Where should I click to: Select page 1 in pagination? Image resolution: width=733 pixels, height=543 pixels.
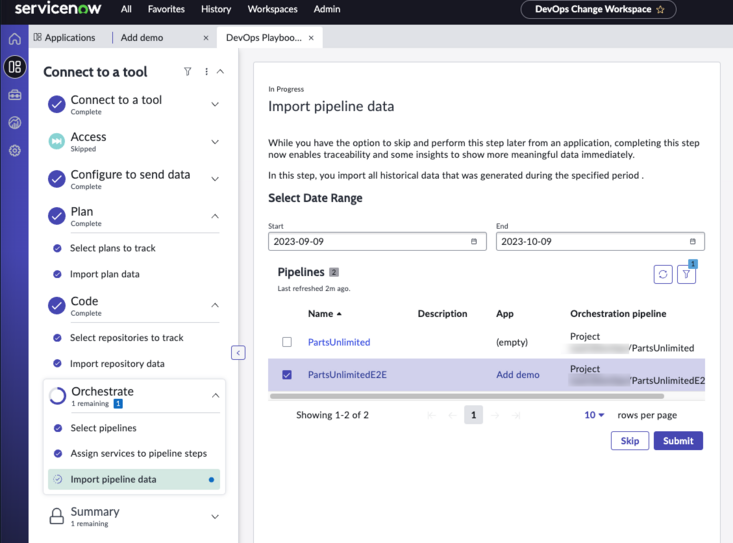(x=473, y=415)
